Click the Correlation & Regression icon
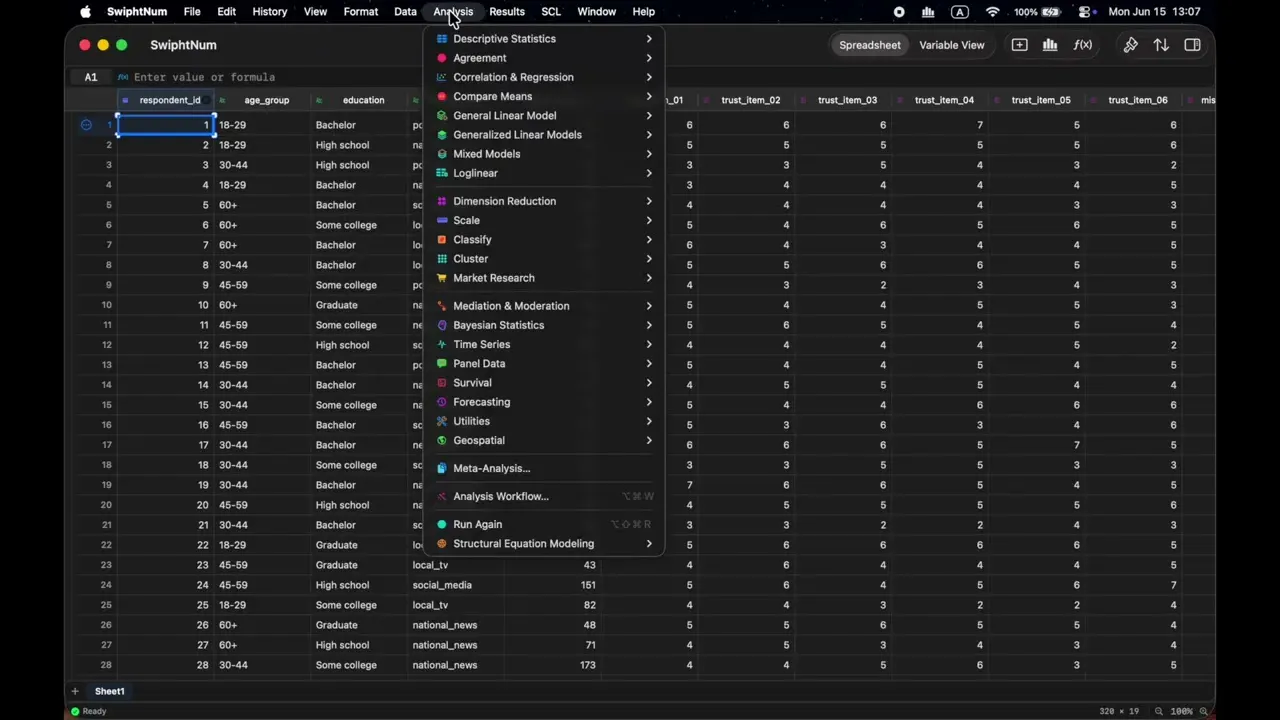This screenshot has height=720, width=1280. click(x=442, y=77)
